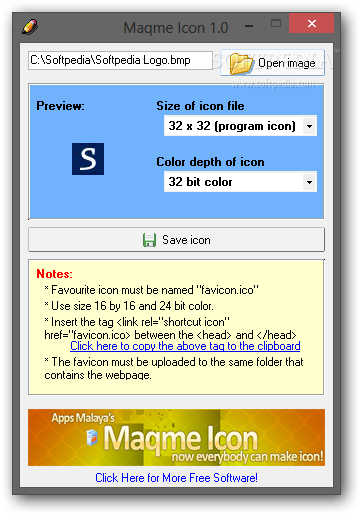Click the note about uploading favicon folder
Image resolution: width=361 pixels, height=515 pixels.
174,368
